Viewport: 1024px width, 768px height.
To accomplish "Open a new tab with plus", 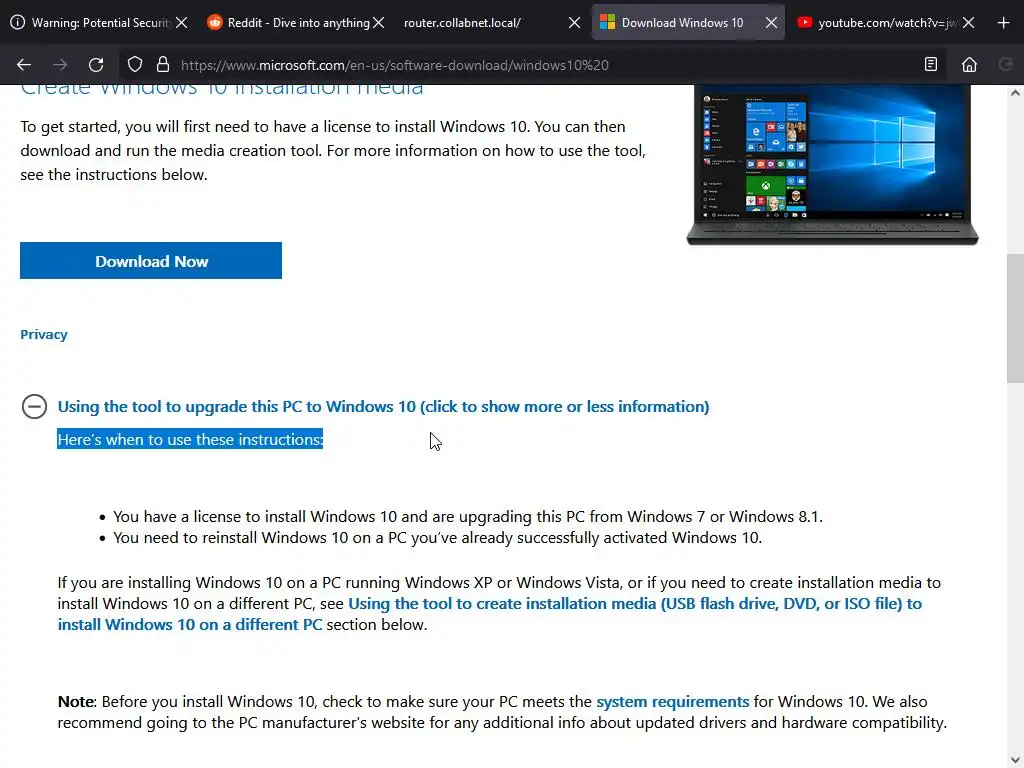I will tap(1004, 23).
